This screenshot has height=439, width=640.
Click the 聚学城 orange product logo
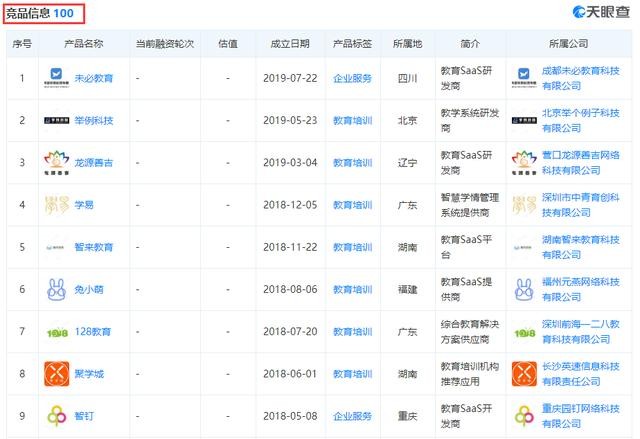point(56,374)
